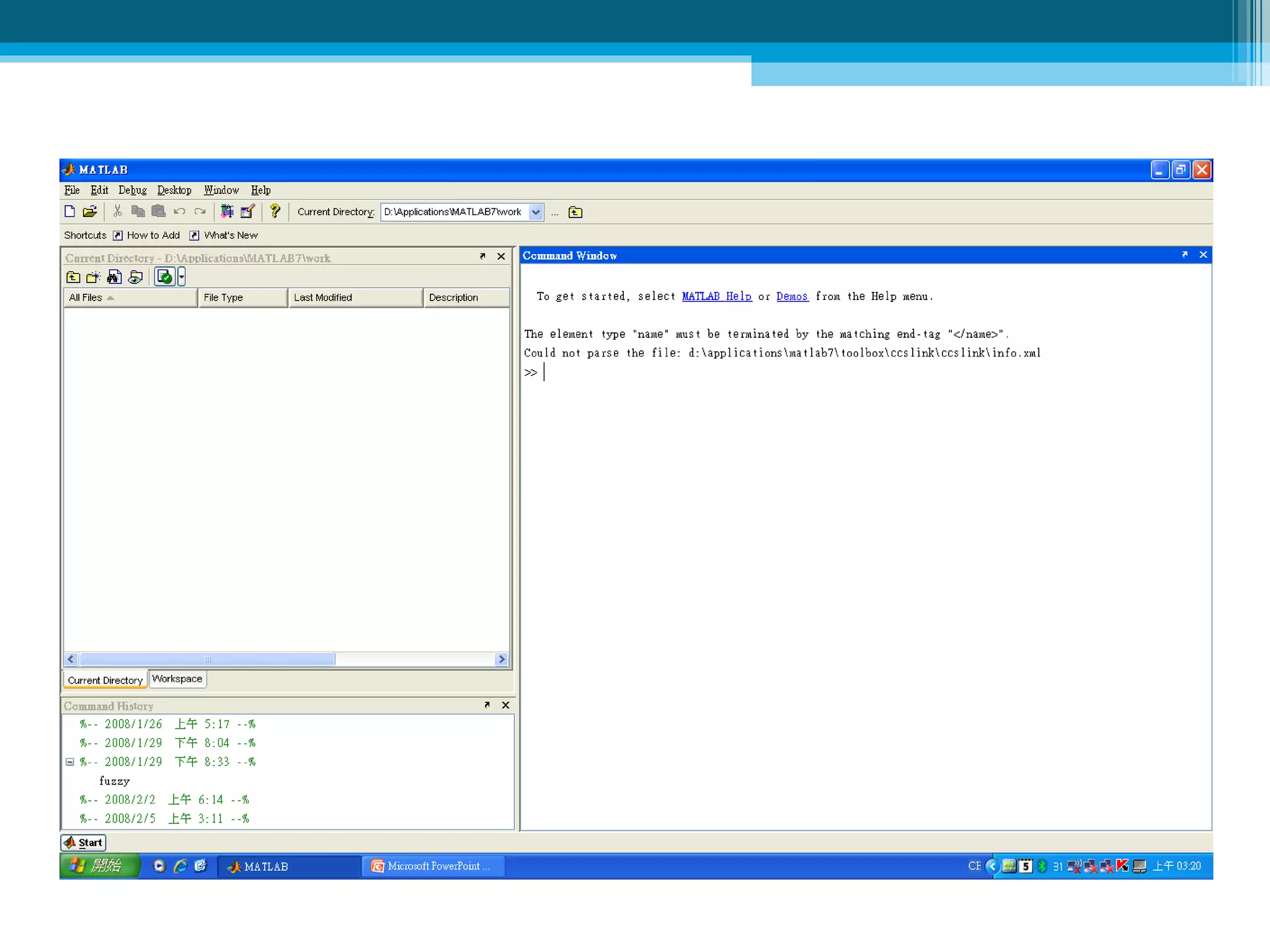Click New Folder icon in directory panel
Image resolution: width=1270 pixels, height=952 pixels.
point(94,277)
